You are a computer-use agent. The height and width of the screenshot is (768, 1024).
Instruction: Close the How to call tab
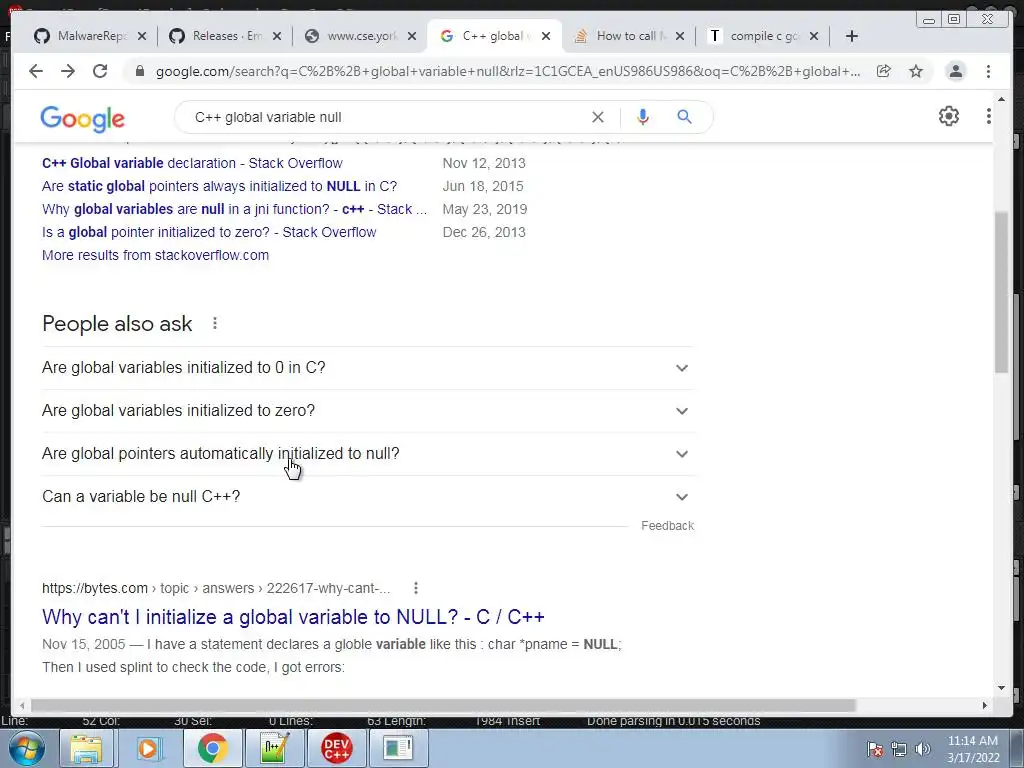[680, 36]
